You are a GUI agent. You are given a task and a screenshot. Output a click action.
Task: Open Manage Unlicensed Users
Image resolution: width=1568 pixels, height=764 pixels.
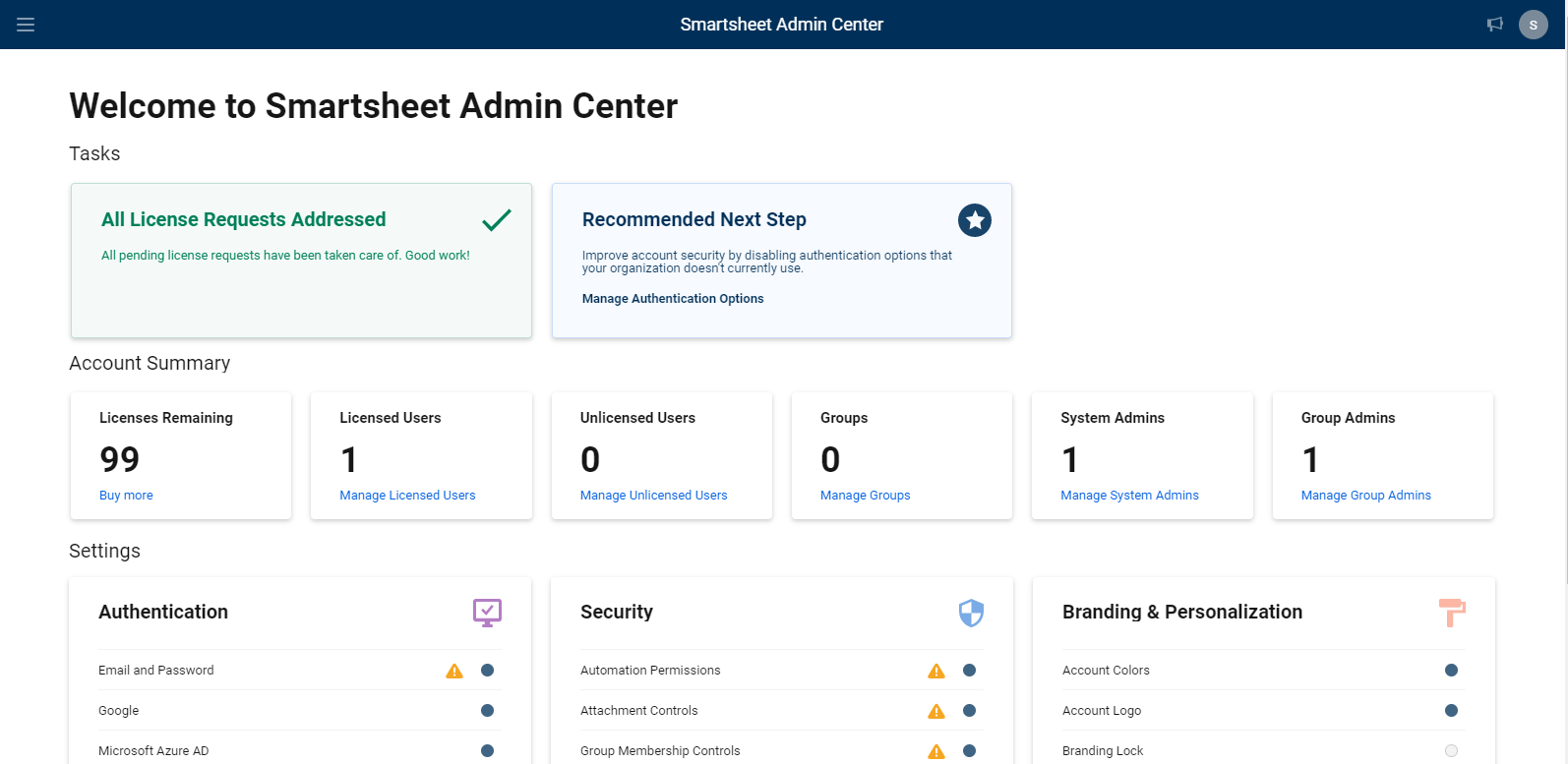[x=654, y=496]
